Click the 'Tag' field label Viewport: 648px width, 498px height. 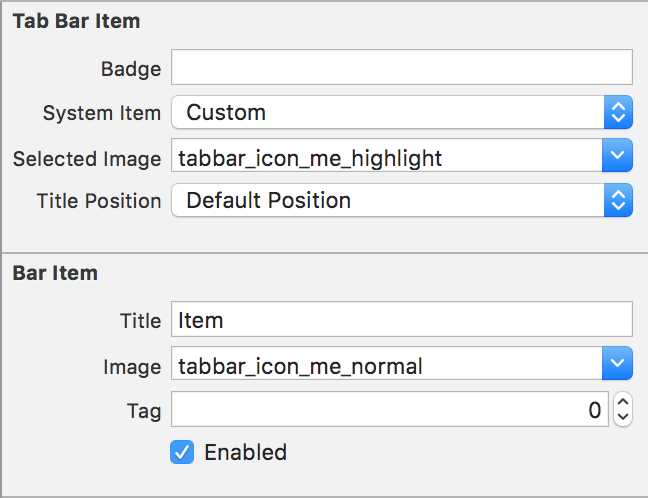tap(144, 410)
